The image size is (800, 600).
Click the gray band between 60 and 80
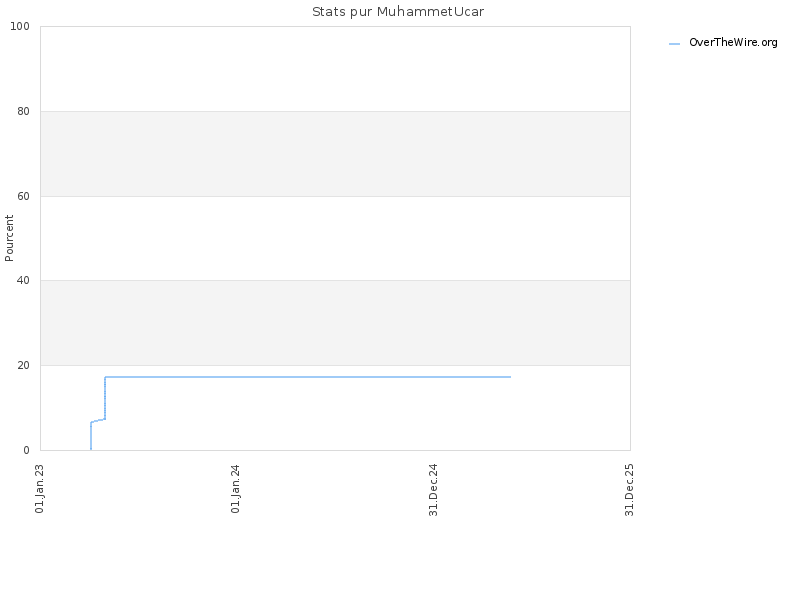[335, 154]
